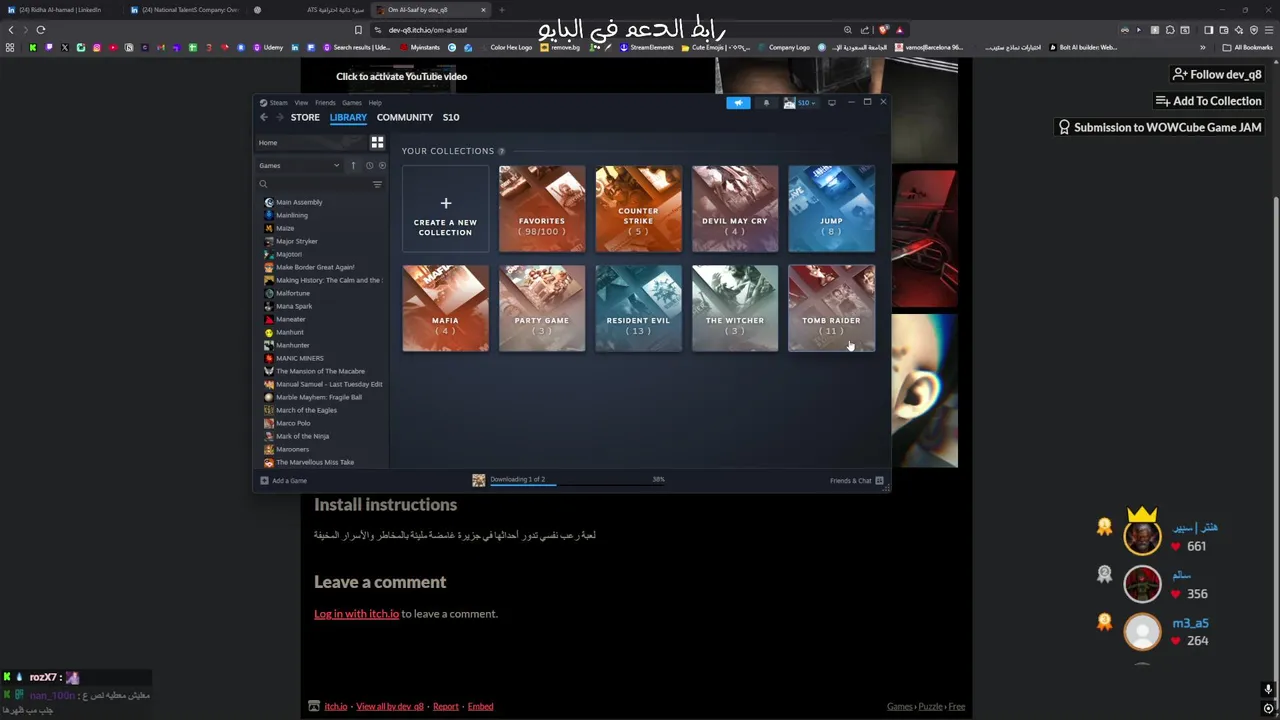Reload the browser page
Viewport: 1280px width, 720px height.
coord(41,30)
